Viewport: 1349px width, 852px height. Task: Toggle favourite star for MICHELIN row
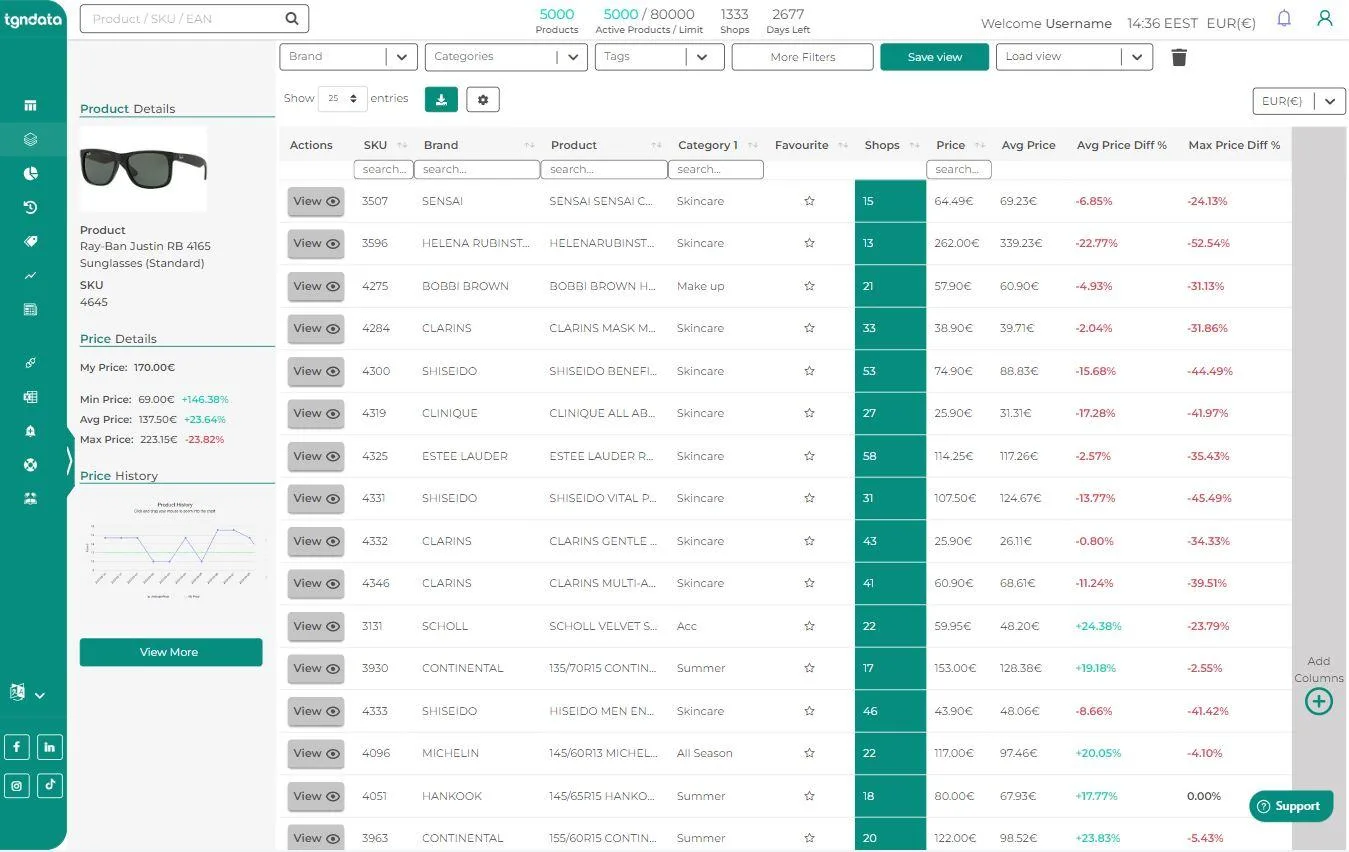[809, 753]
